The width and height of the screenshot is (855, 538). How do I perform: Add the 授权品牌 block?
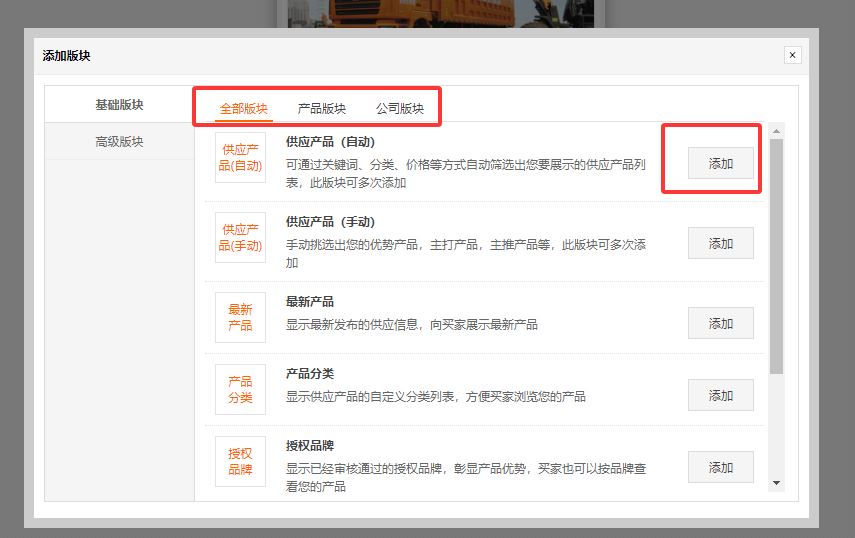720,467
